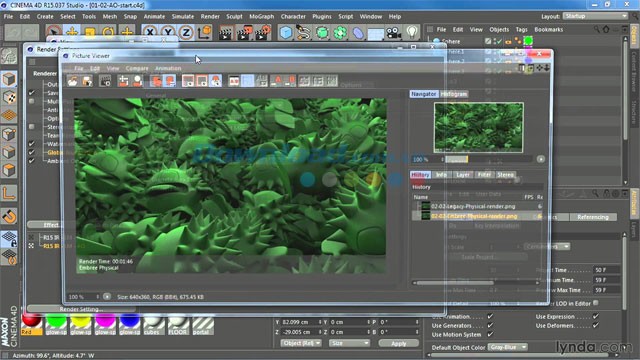Open Default Object Color Gray-Blue dropdown
The image size is (640, 360).
pyautogui.click(x=508, y=347)
